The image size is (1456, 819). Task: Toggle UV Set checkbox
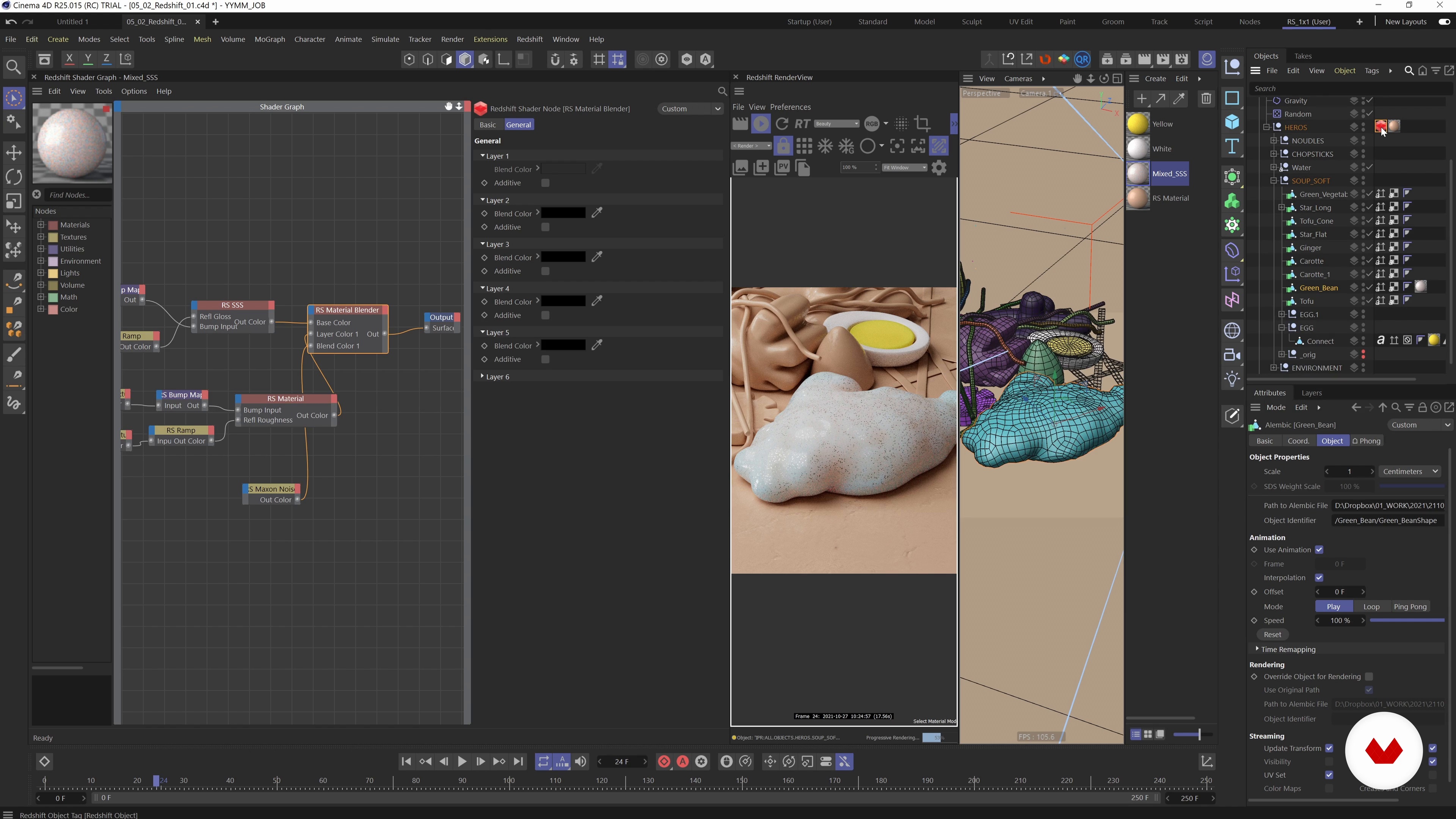click(x=1329, y=775)
